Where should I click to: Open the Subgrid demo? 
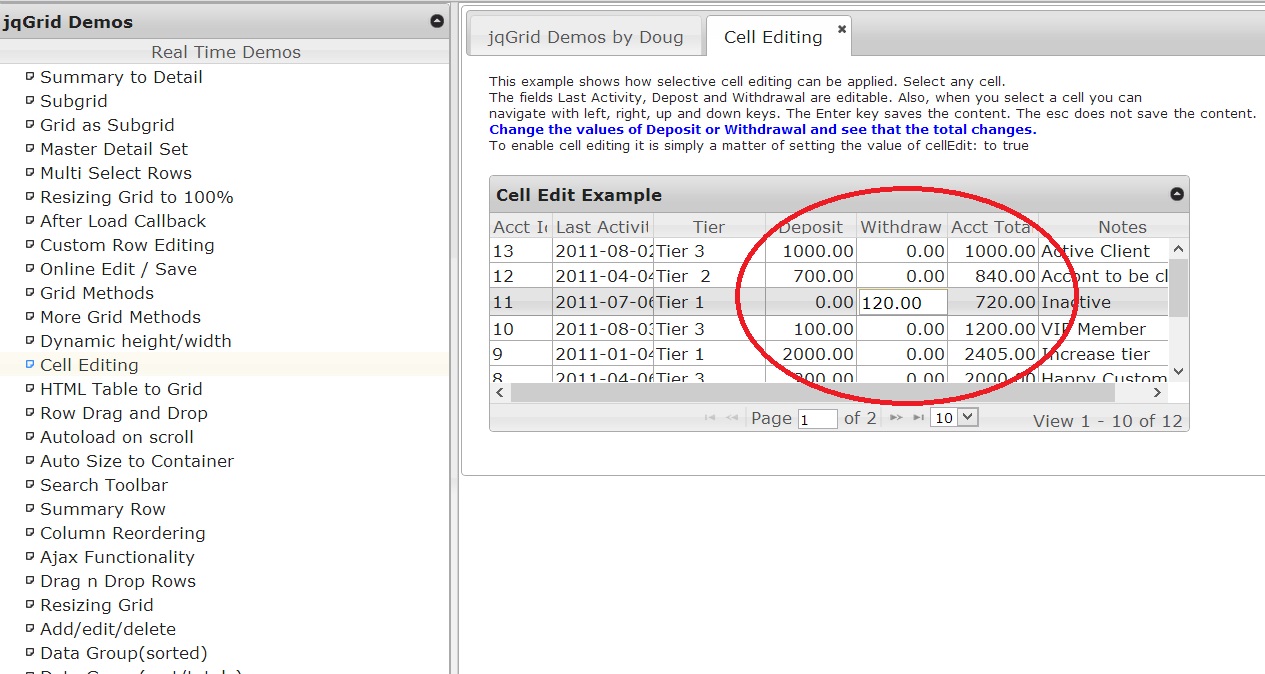(x=74, y=101)
